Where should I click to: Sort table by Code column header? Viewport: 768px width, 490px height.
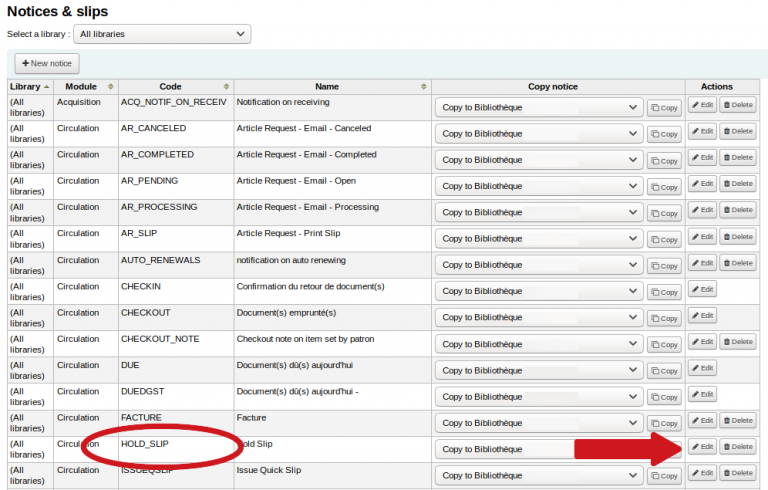coord(175,87)
